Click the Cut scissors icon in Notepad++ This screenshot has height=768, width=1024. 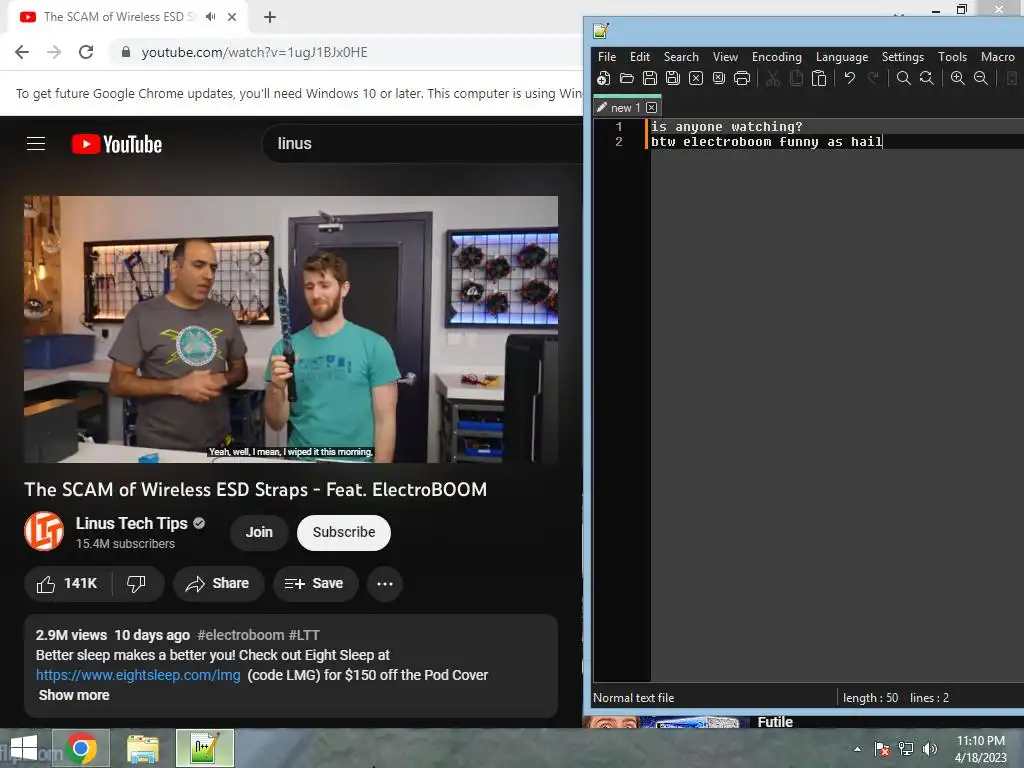click(x=773, y=78)
